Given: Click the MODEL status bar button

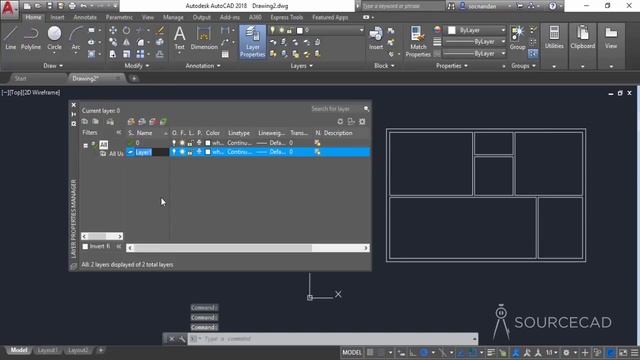Looking at the screenshot, I should 352,352.
